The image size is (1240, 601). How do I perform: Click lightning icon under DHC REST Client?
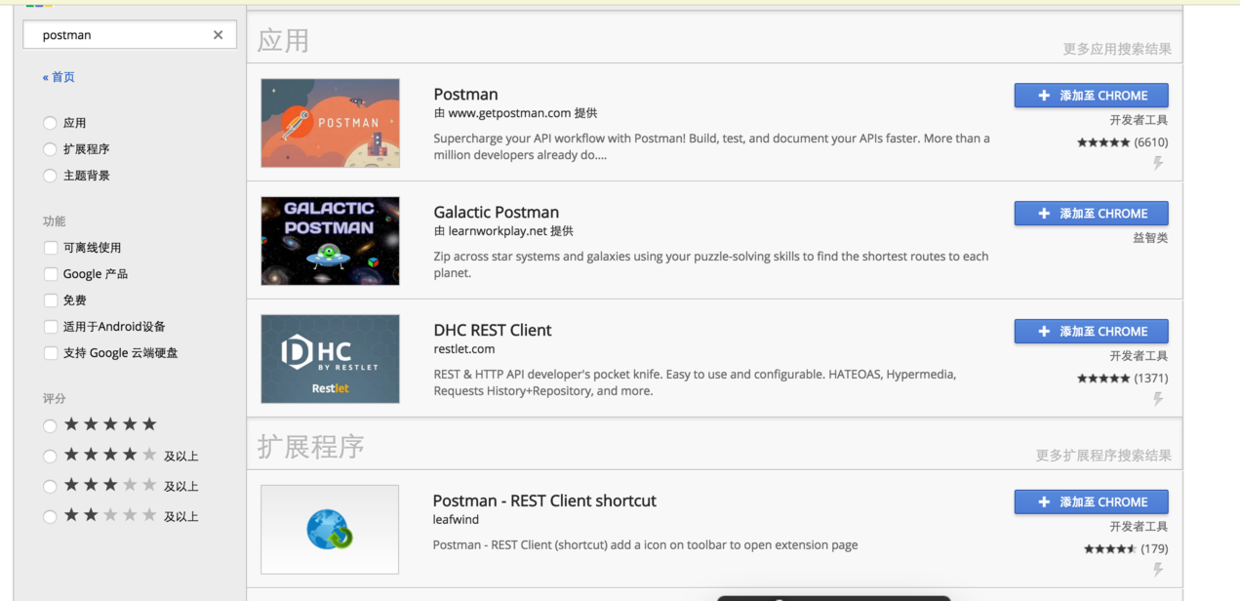1158,398
